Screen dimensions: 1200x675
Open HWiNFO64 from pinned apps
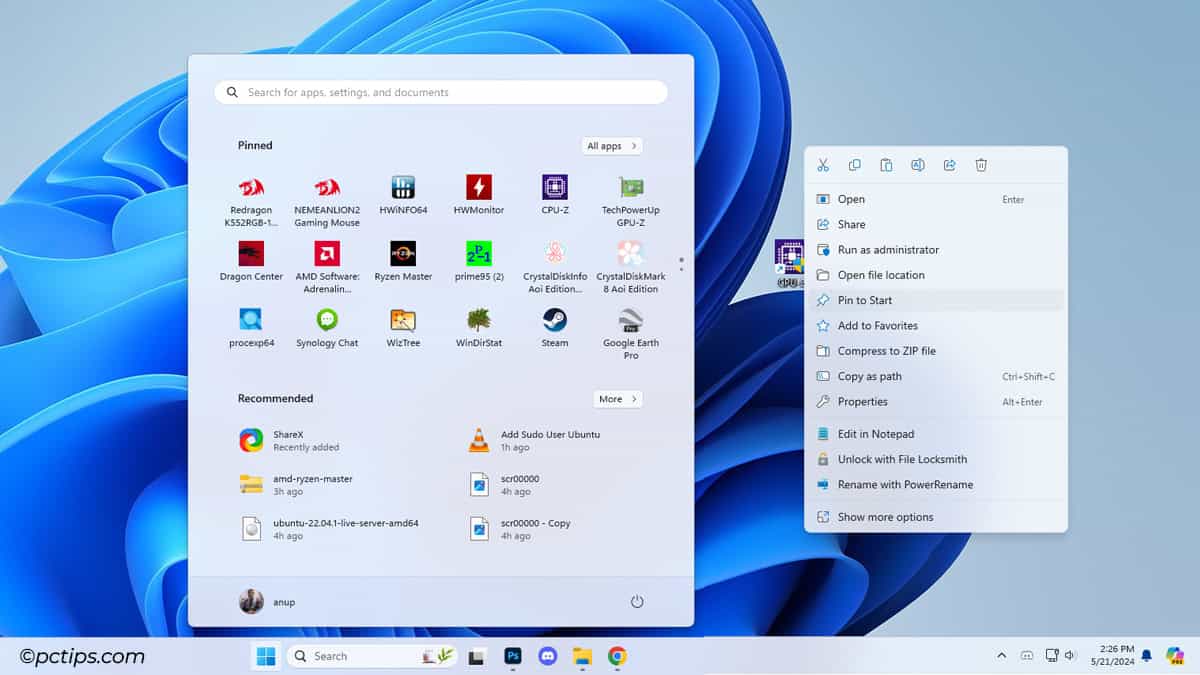click(x=403, y=195)
